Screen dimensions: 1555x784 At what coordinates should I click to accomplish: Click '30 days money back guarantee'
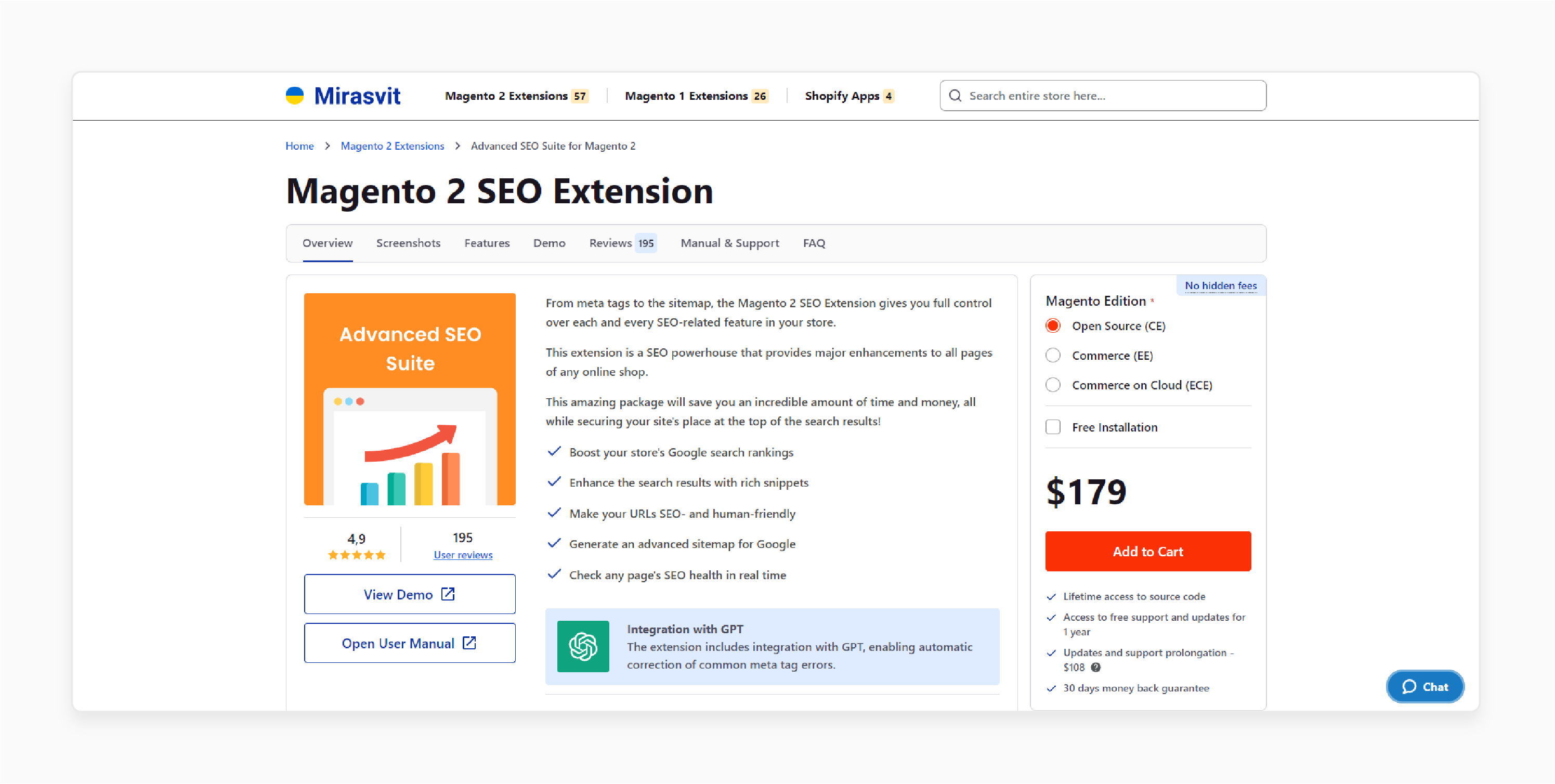click(1136, 688)
